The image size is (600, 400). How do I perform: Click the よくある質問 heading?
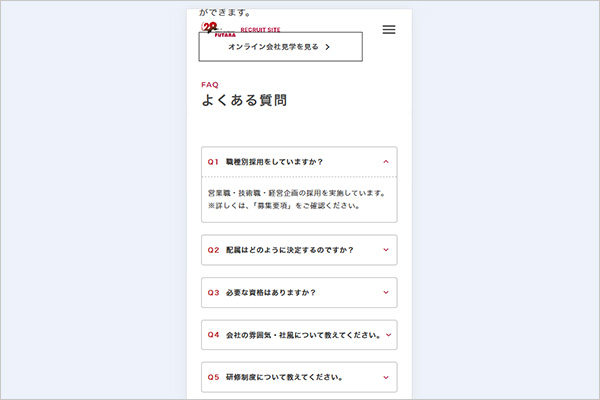(x=245, y=101)
